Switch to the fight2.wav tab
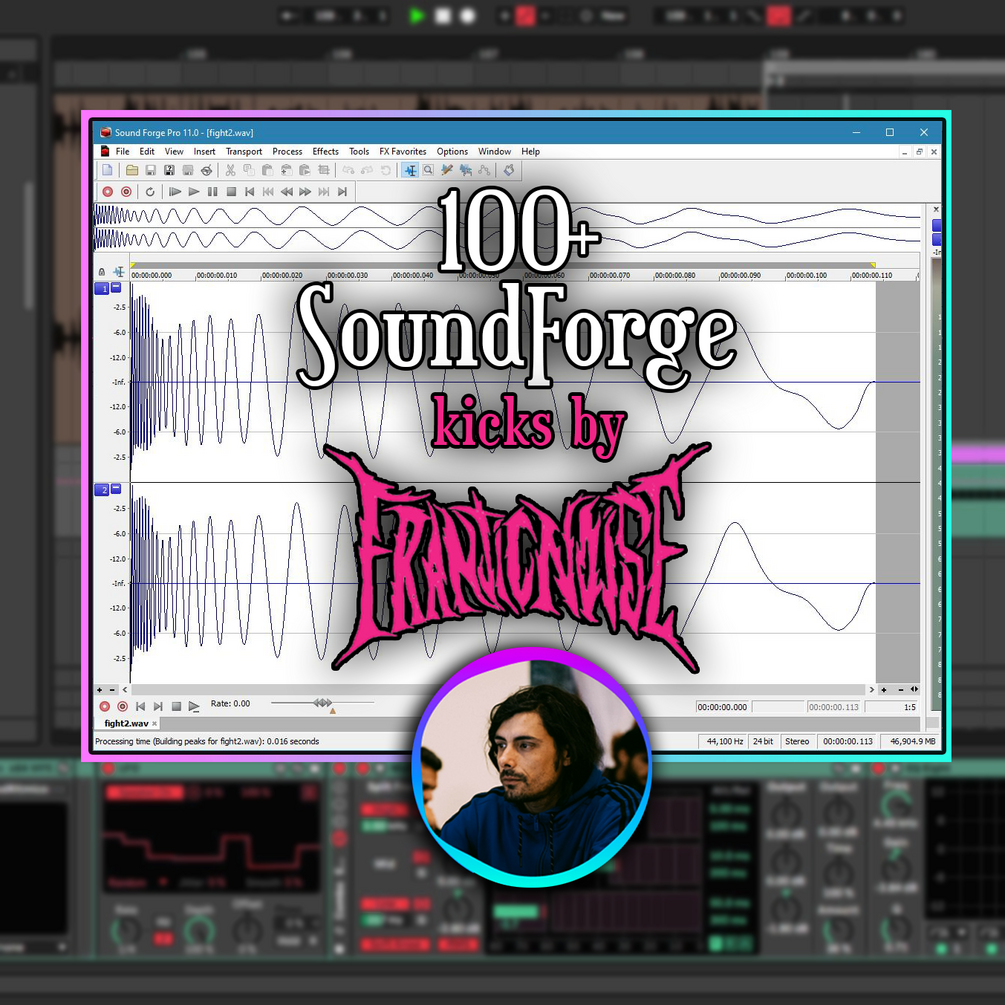Screen dimensions: 1005x1005 pyautogui.click(x=126, y=724)
